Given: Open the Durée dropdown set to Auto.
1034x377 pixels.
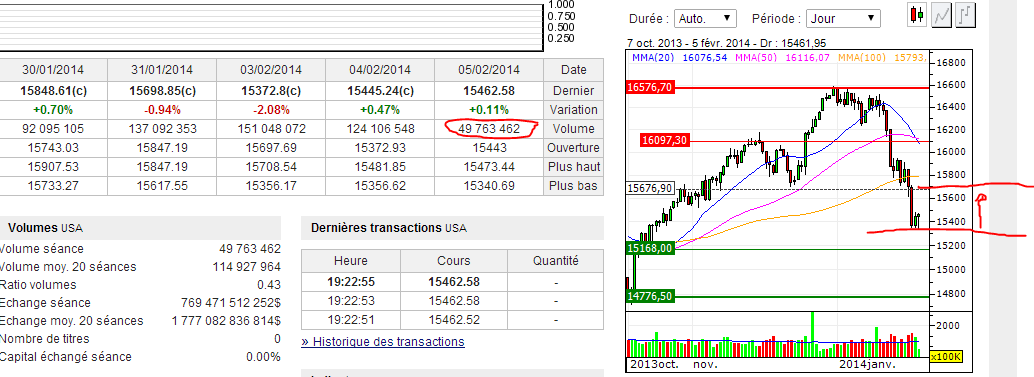Looking at the screenshot, I should (x=706, y=18).
